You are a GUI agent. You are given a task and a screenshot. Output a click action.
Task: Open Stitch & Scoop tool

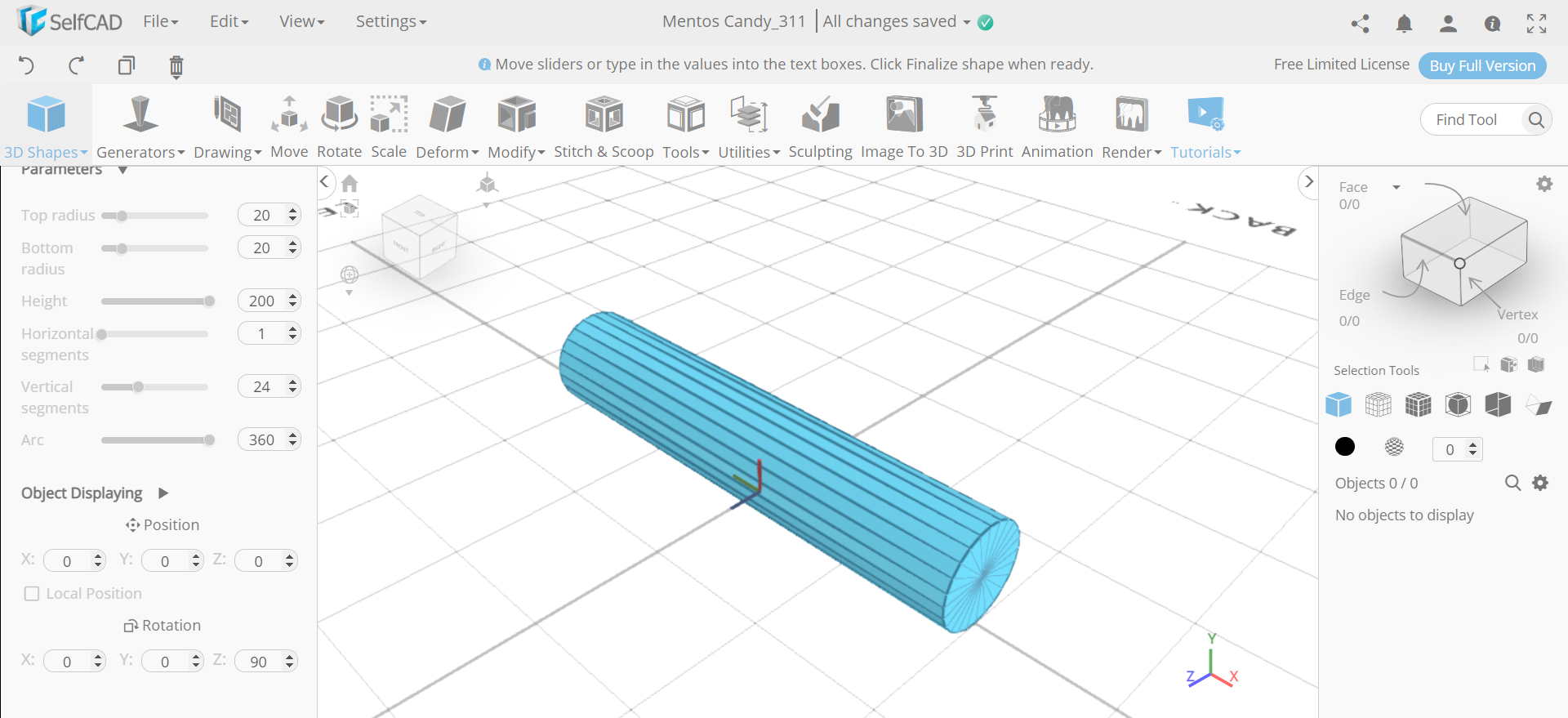[x=604, y=127]
